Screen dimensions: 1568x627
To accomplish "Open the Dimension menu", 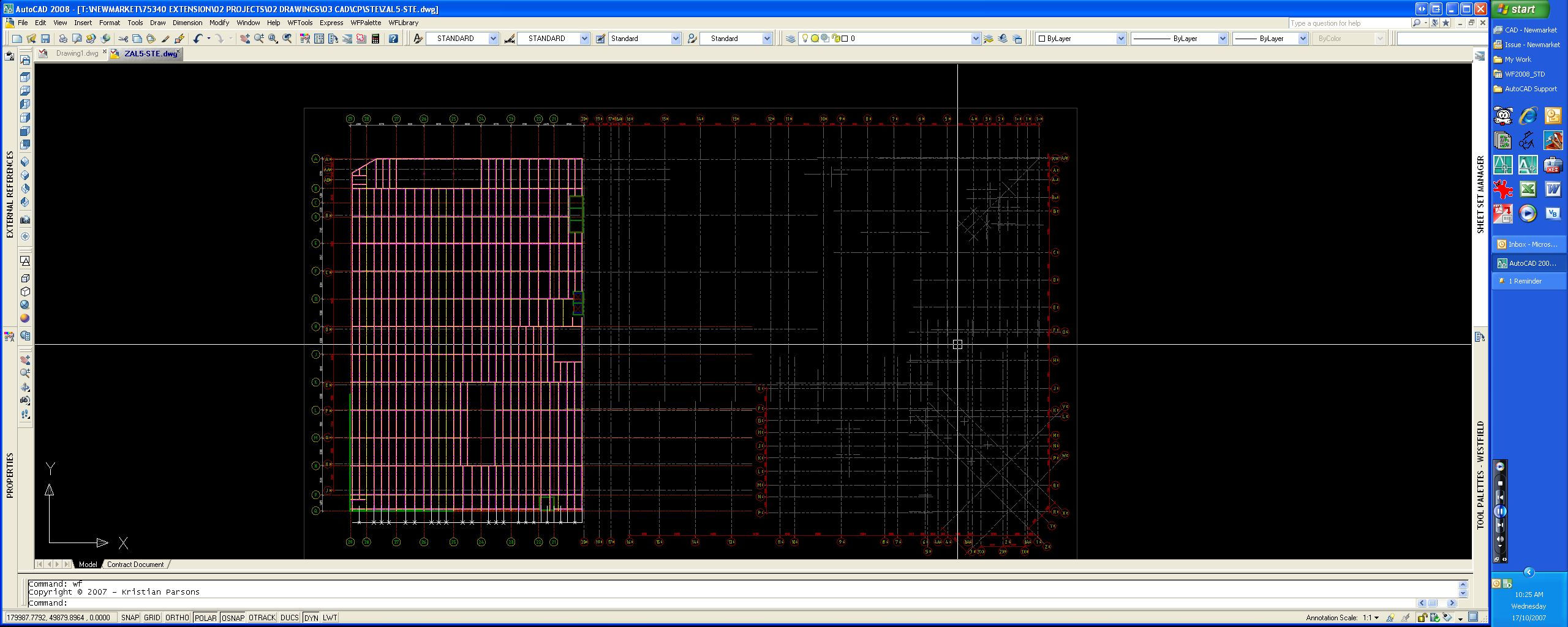I will click(187, 23).
